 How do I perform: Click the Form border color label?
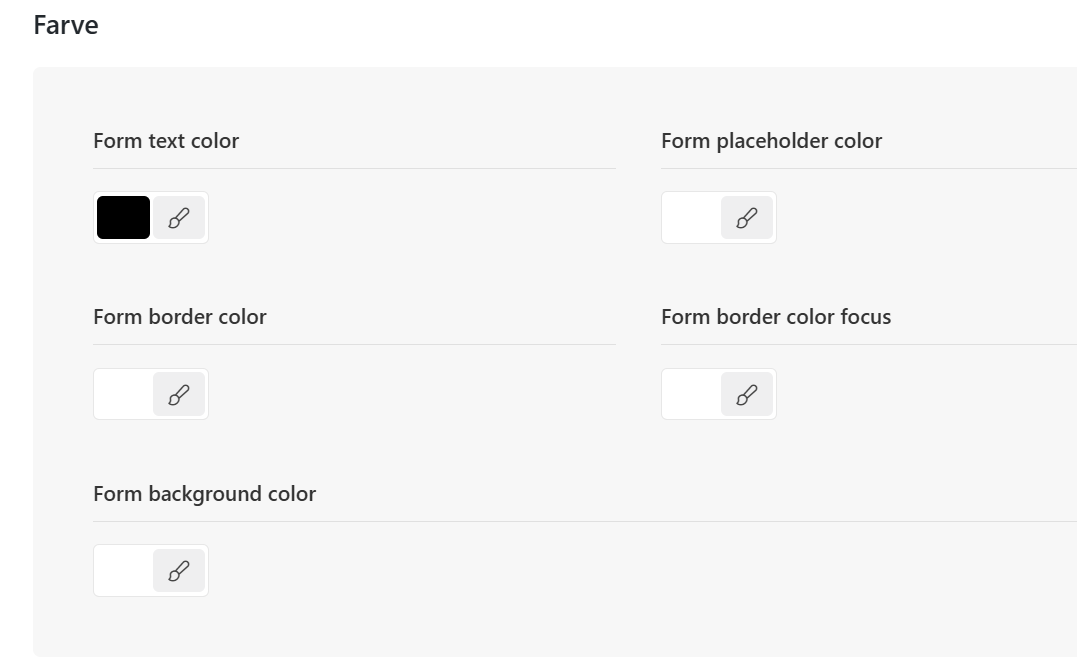click(180, 317)
